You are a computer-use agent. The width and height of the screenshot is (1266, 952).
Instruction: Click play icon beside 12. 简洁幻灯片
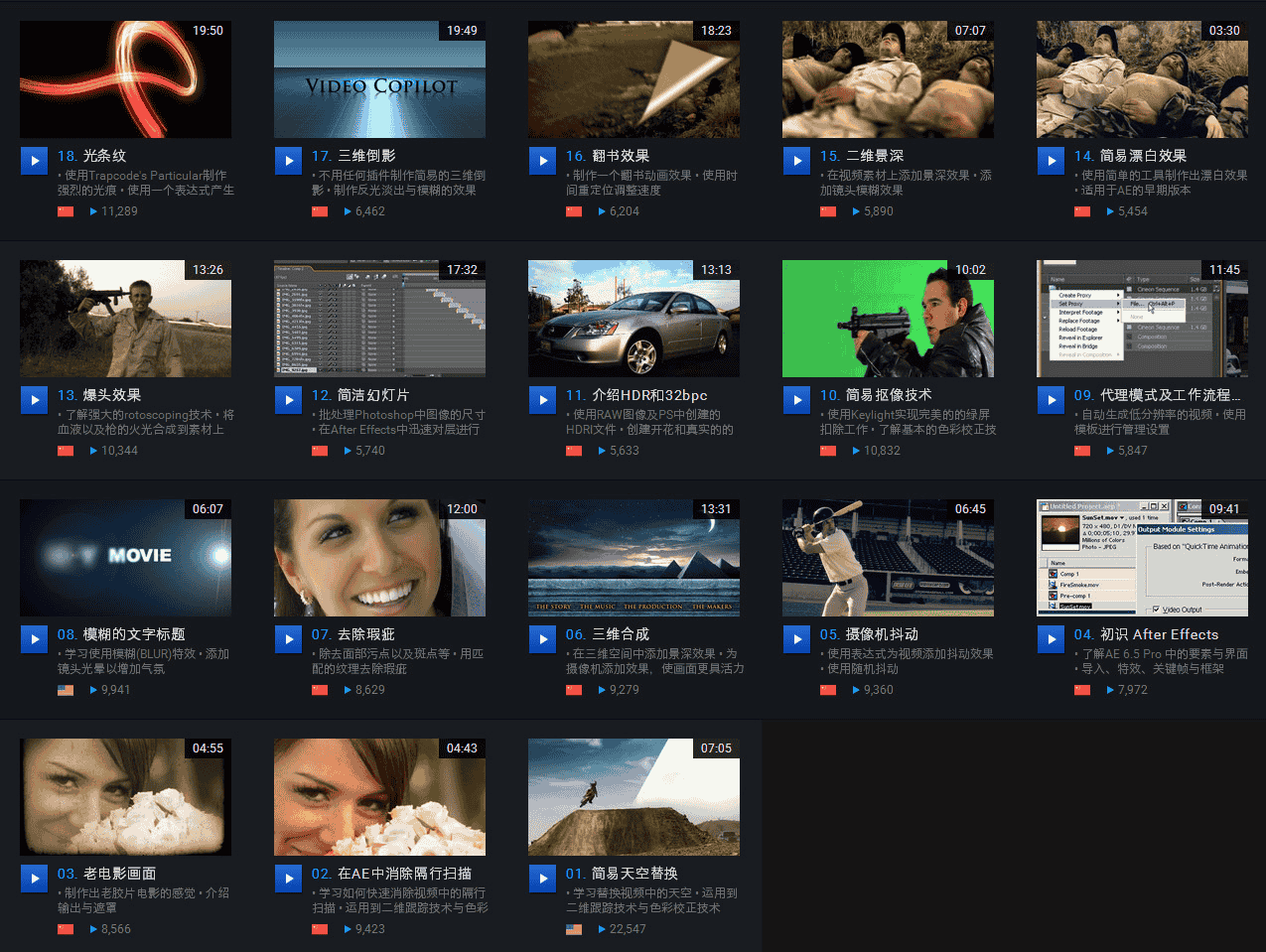tap(288, 399)
